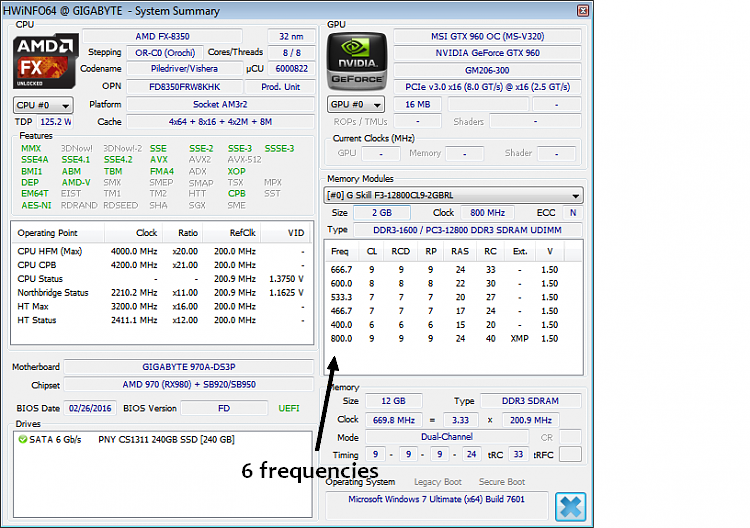Click the Socket AM3r2 platform field

pyautogui.click(x=220, y=104)
